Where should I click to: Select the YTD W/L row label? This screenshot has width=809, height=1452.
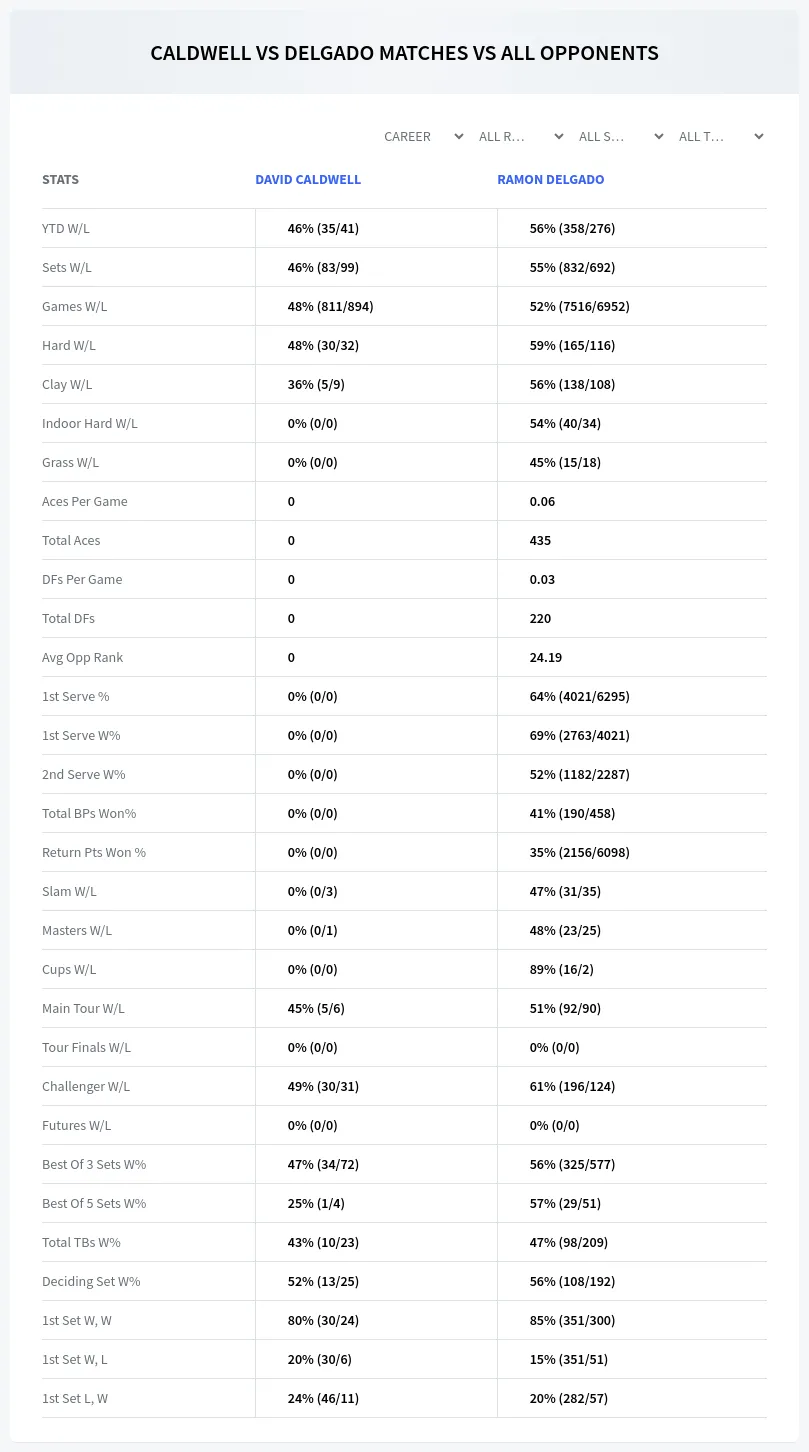pos(66,228)
